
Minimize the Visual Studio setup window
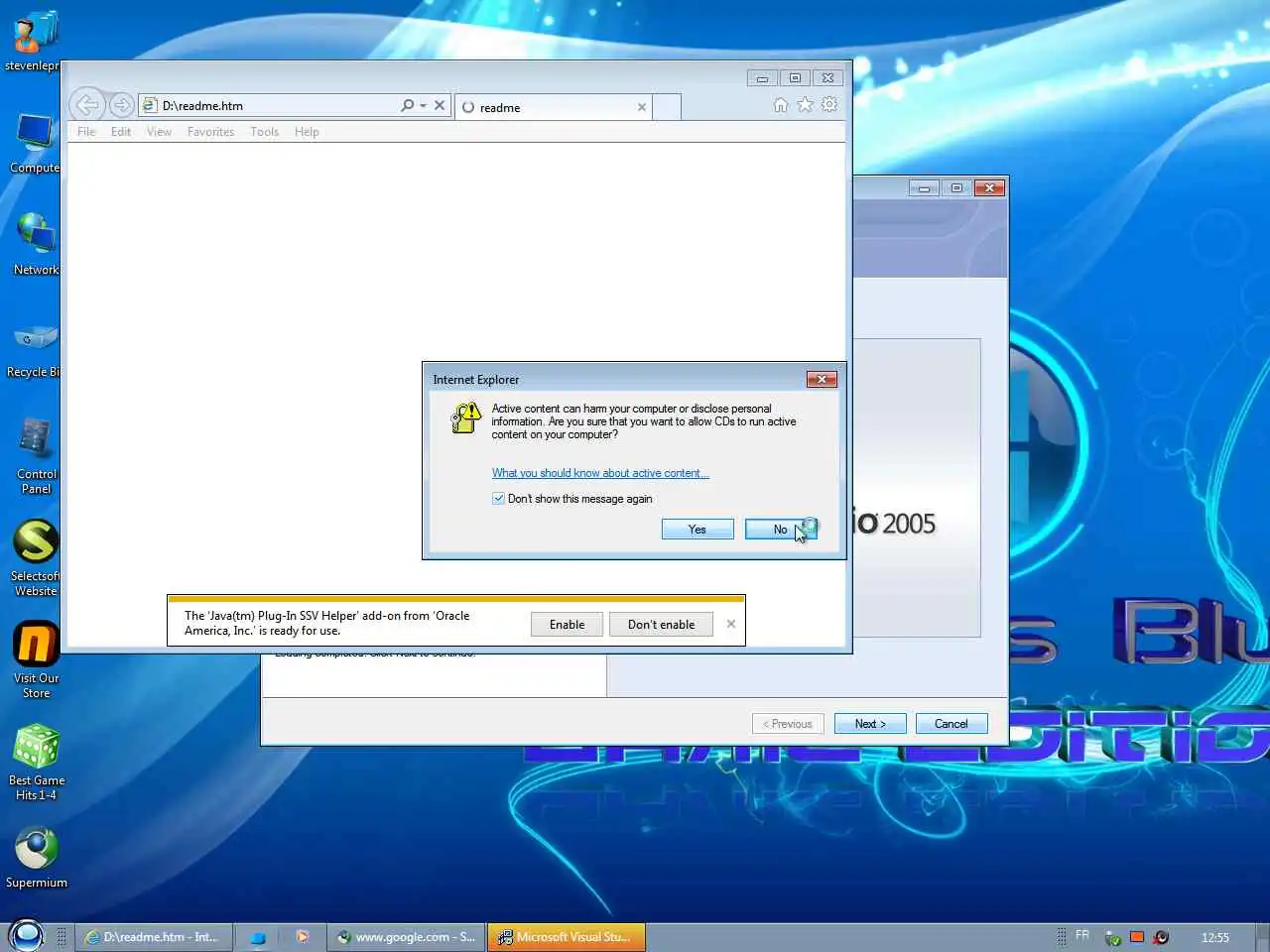click(x=924, y=187)
